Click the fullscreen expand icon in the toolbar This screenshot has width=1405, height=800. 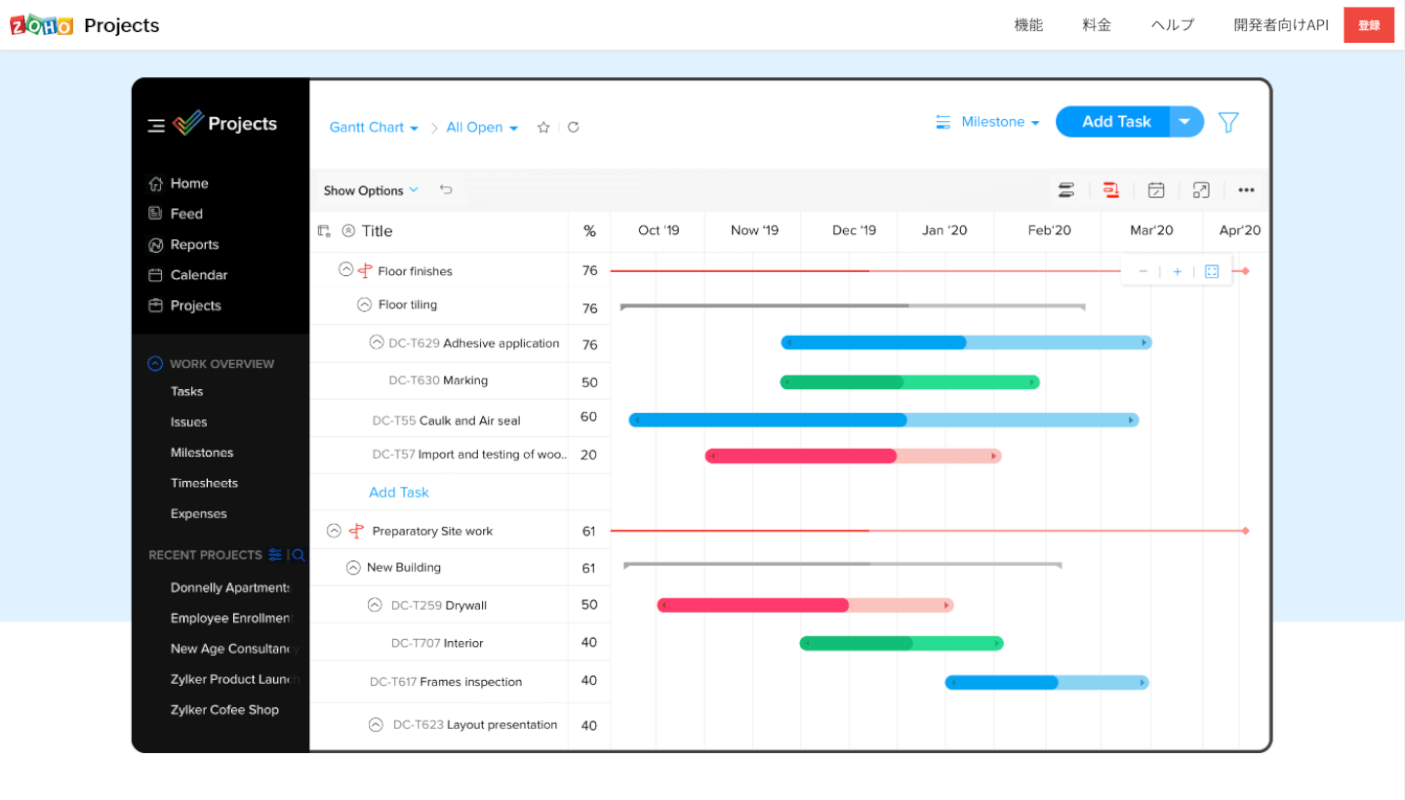click(x=1201, y=190)
